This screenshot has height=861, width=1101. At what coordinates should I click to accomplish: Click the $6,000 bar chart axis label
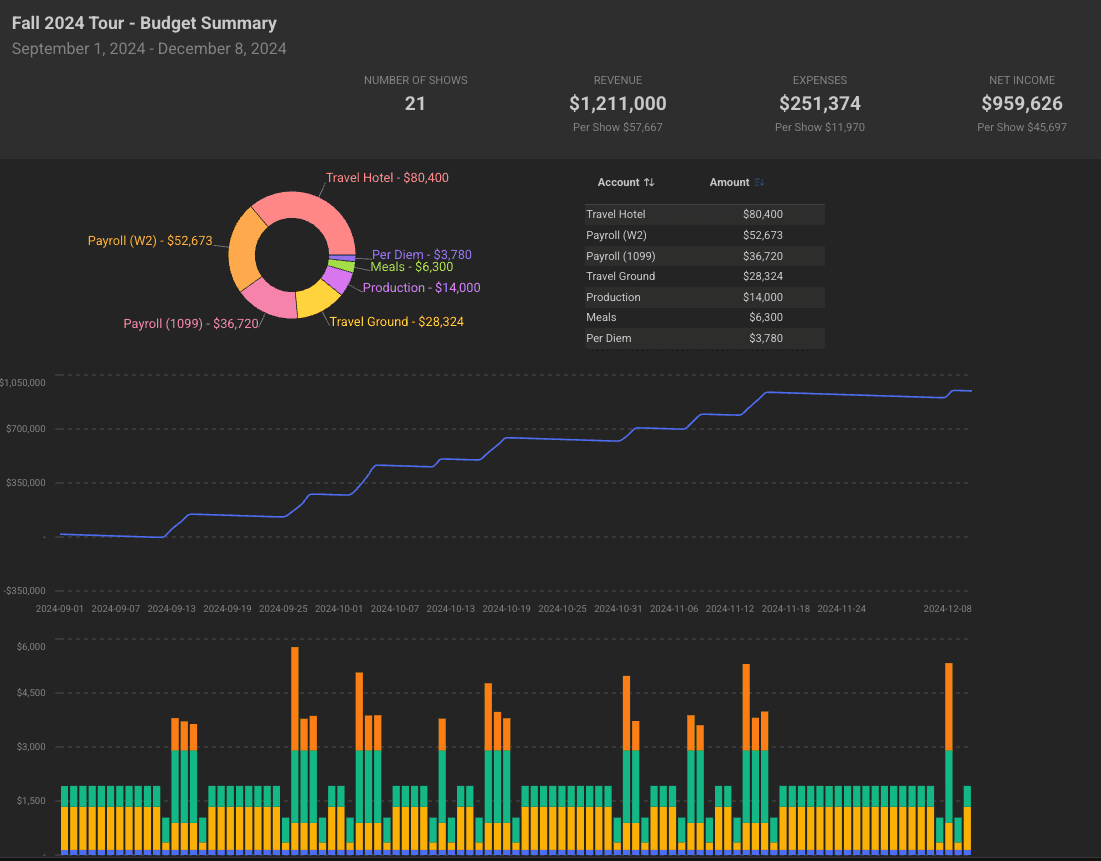(31, 647)
